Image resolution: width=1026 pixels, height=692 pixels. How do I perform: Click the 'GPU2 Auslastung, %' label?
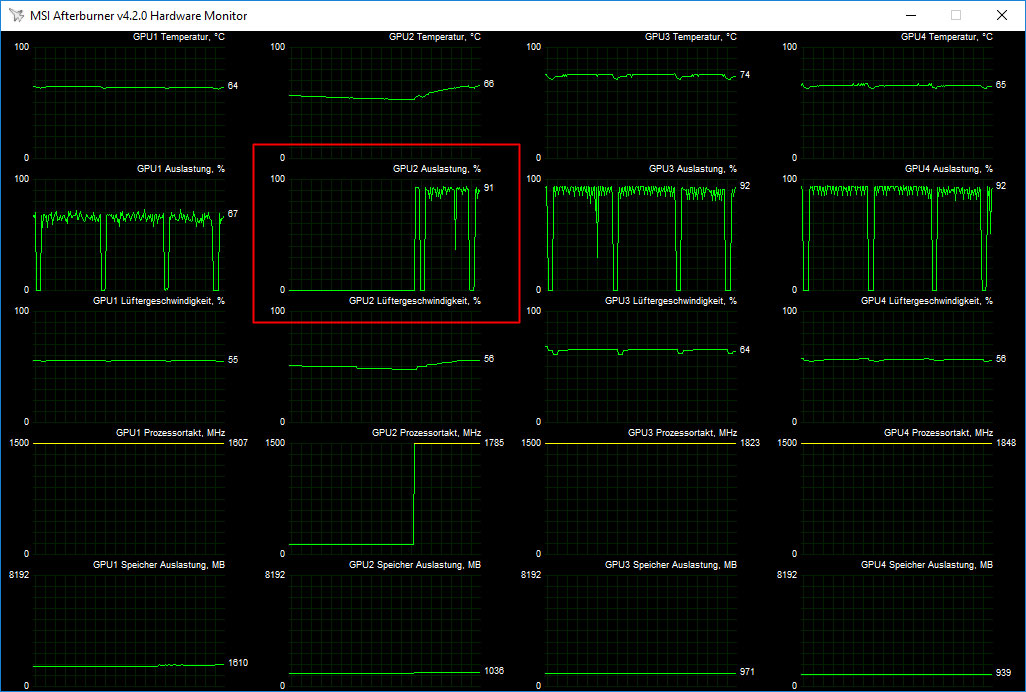(x=436, y=169)
